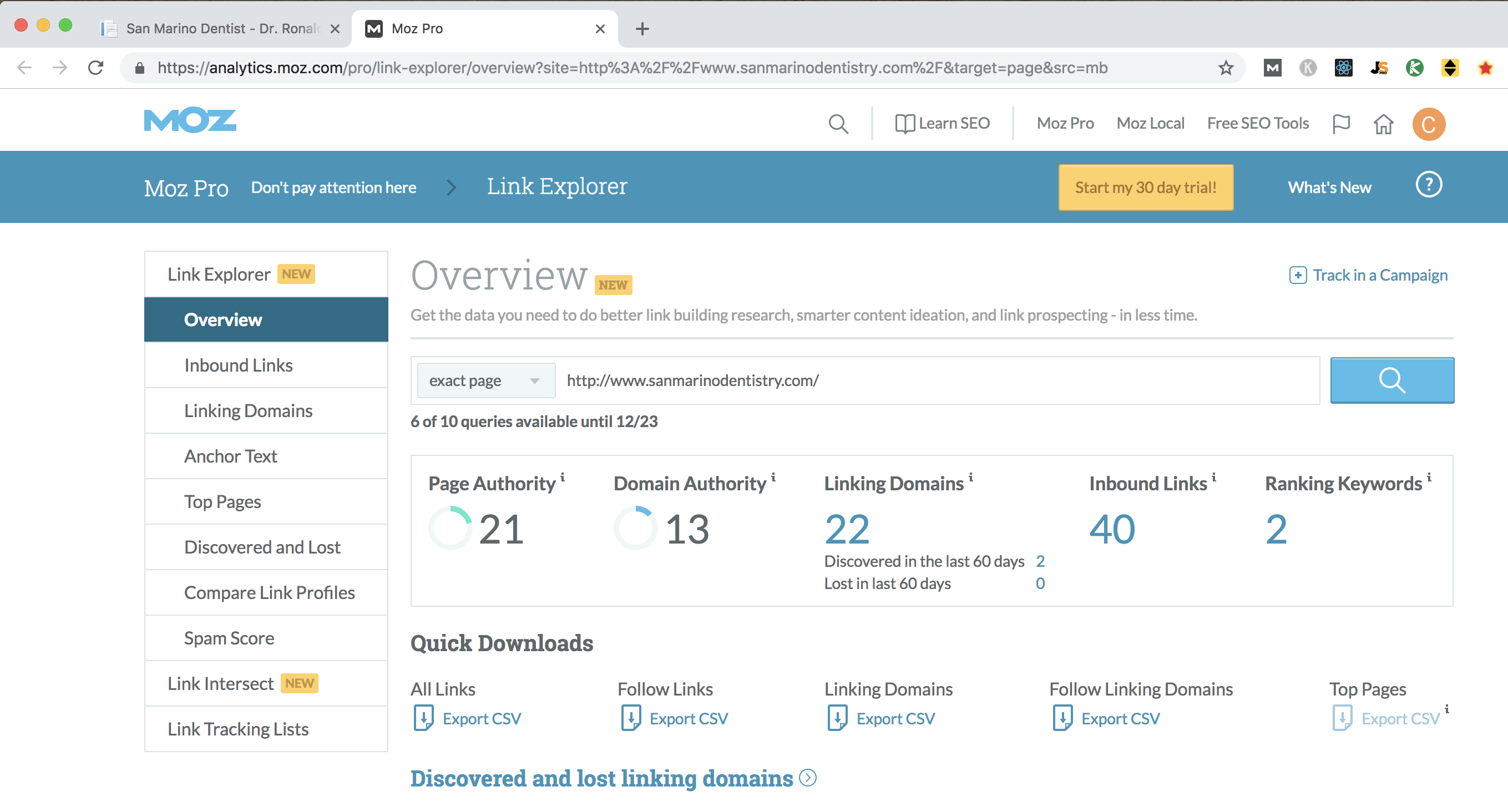Go to the home icon in header
Image resolution: width=1508 pixels, height=812 pixels.
click(1383, 124)
